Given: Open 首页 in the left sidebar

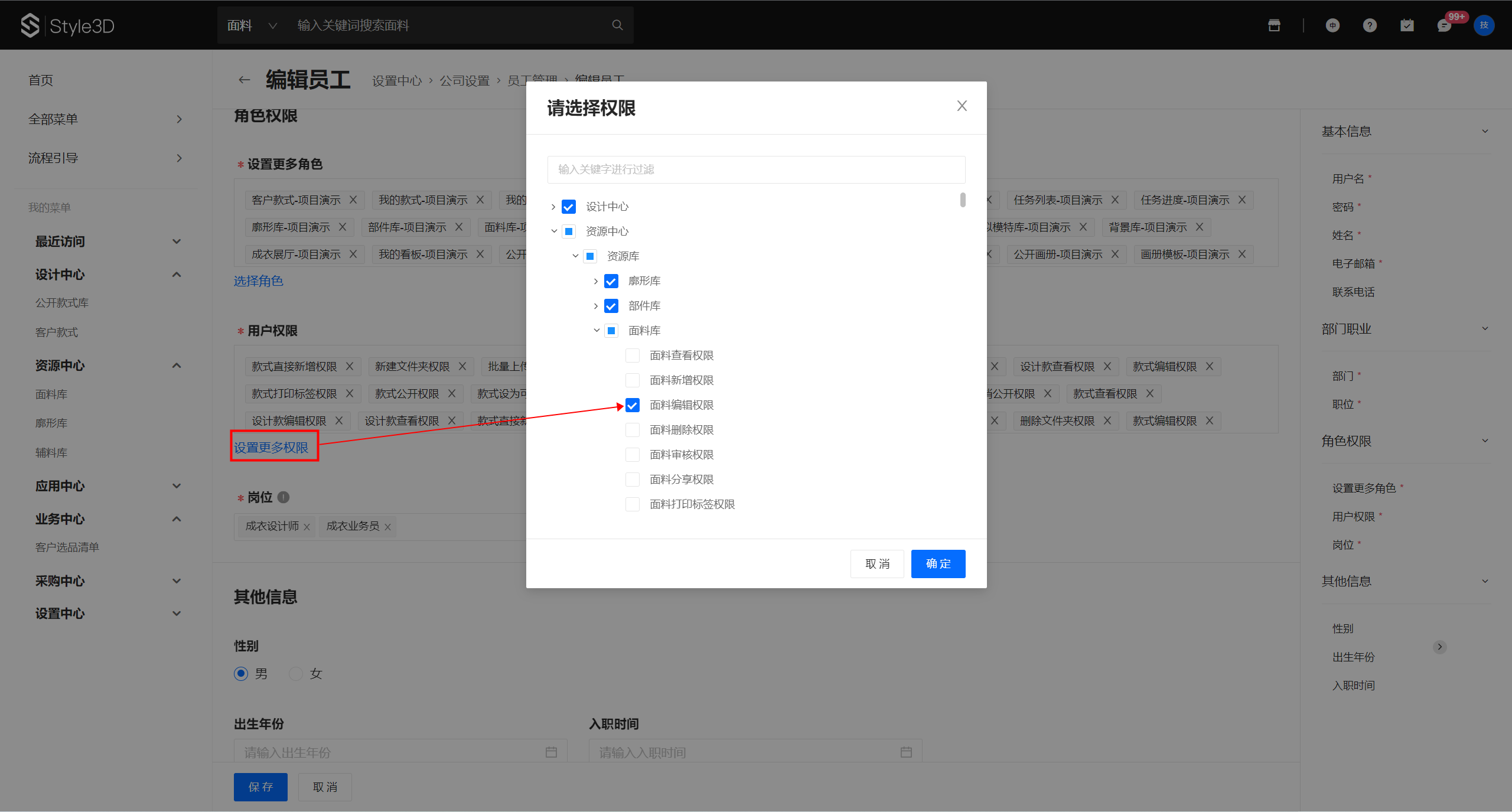Looking at the screenshot, I should pos(41,80).
